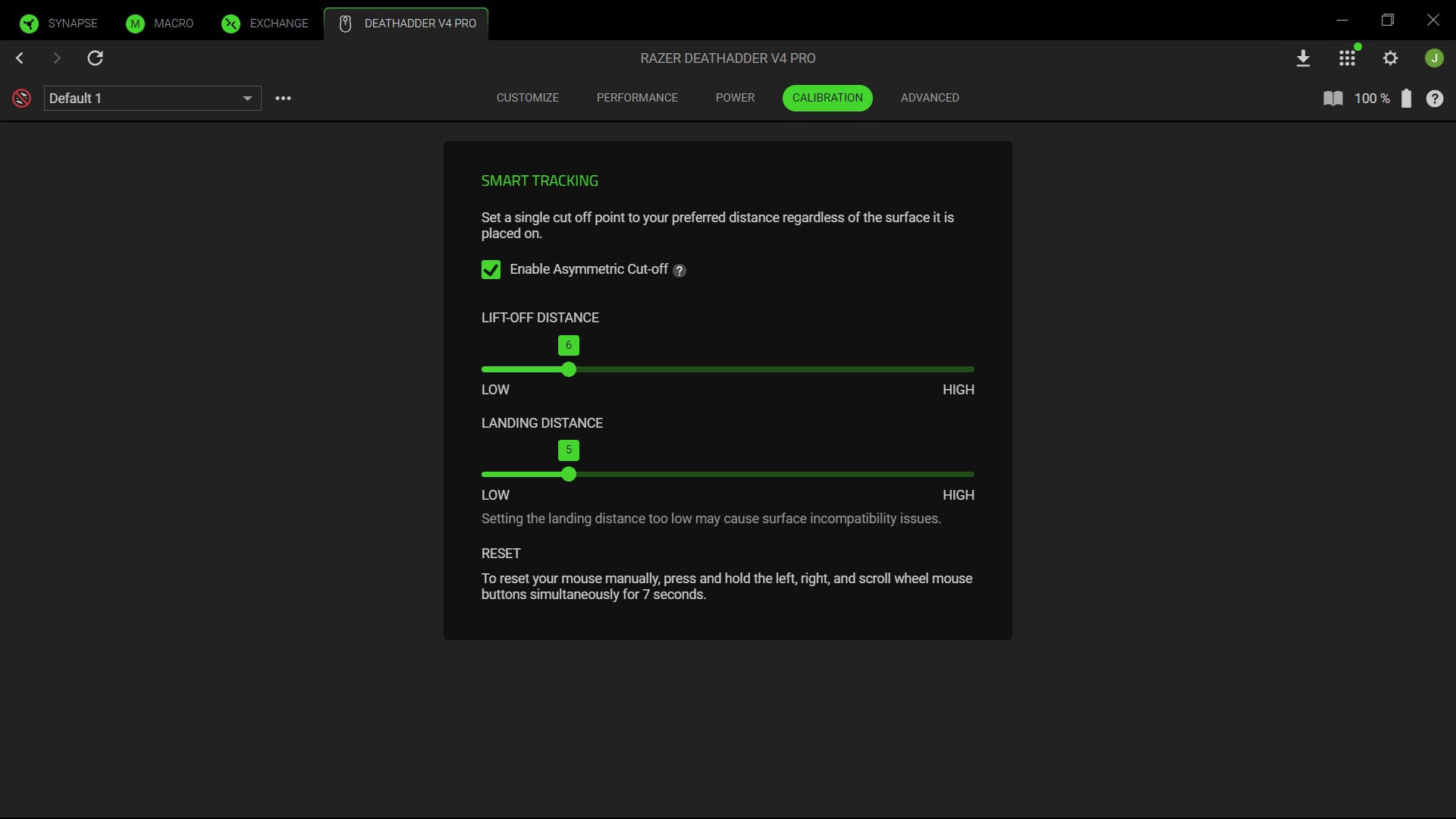Select the DeathAdder V4 Pro tab
The image size is (1456, 819).
click(x=406, y=24)
